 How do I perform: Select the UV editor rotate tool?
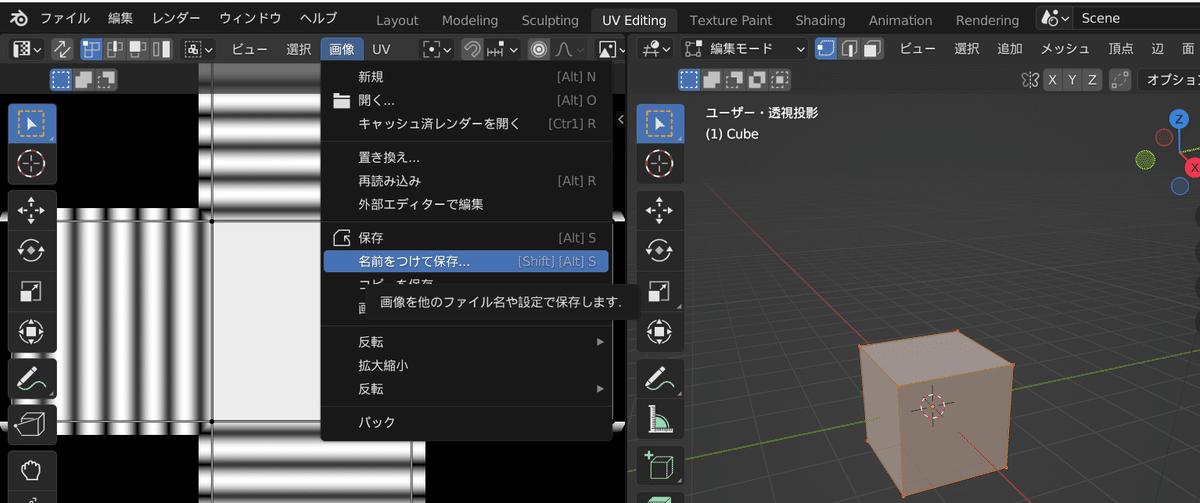pyautogui.click(x=32, y=251)
